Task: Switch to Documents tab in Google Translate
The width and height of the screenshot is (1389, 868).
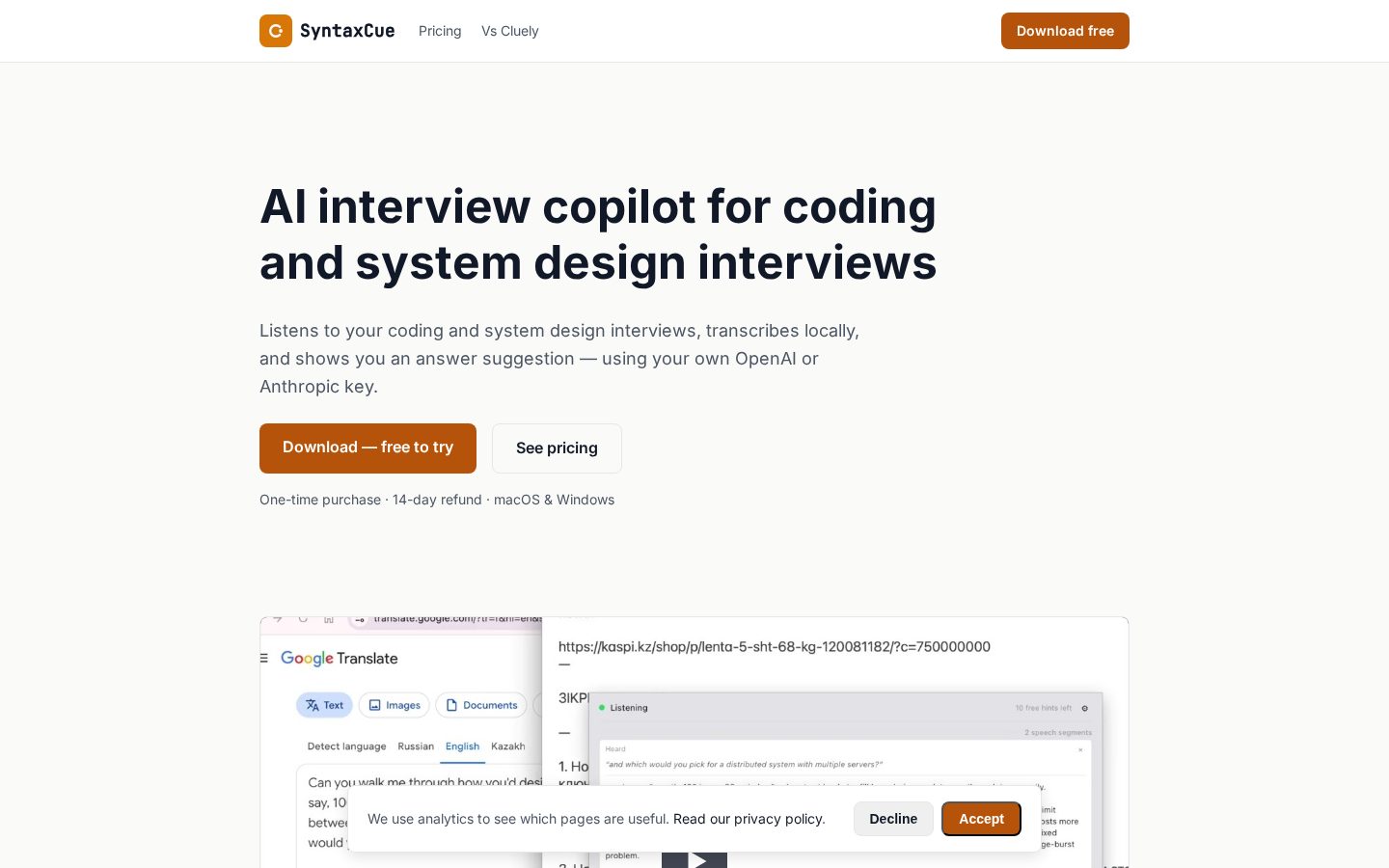Action: 481,705
